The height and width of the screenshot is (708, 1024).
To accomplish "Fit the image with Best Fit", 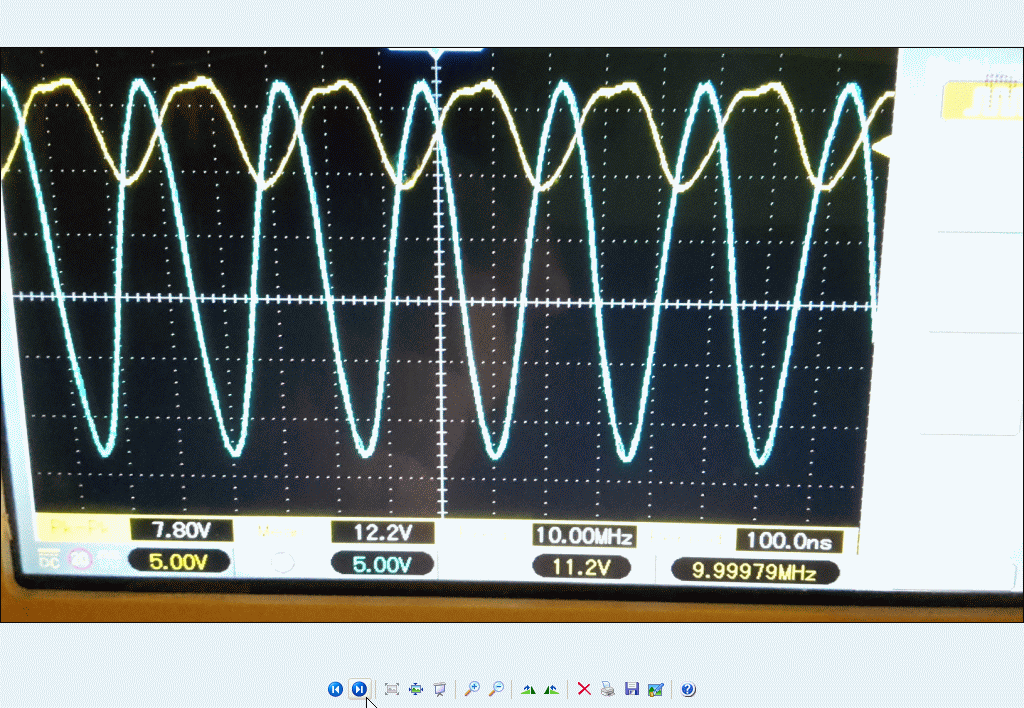I will [x=392, y=689].
